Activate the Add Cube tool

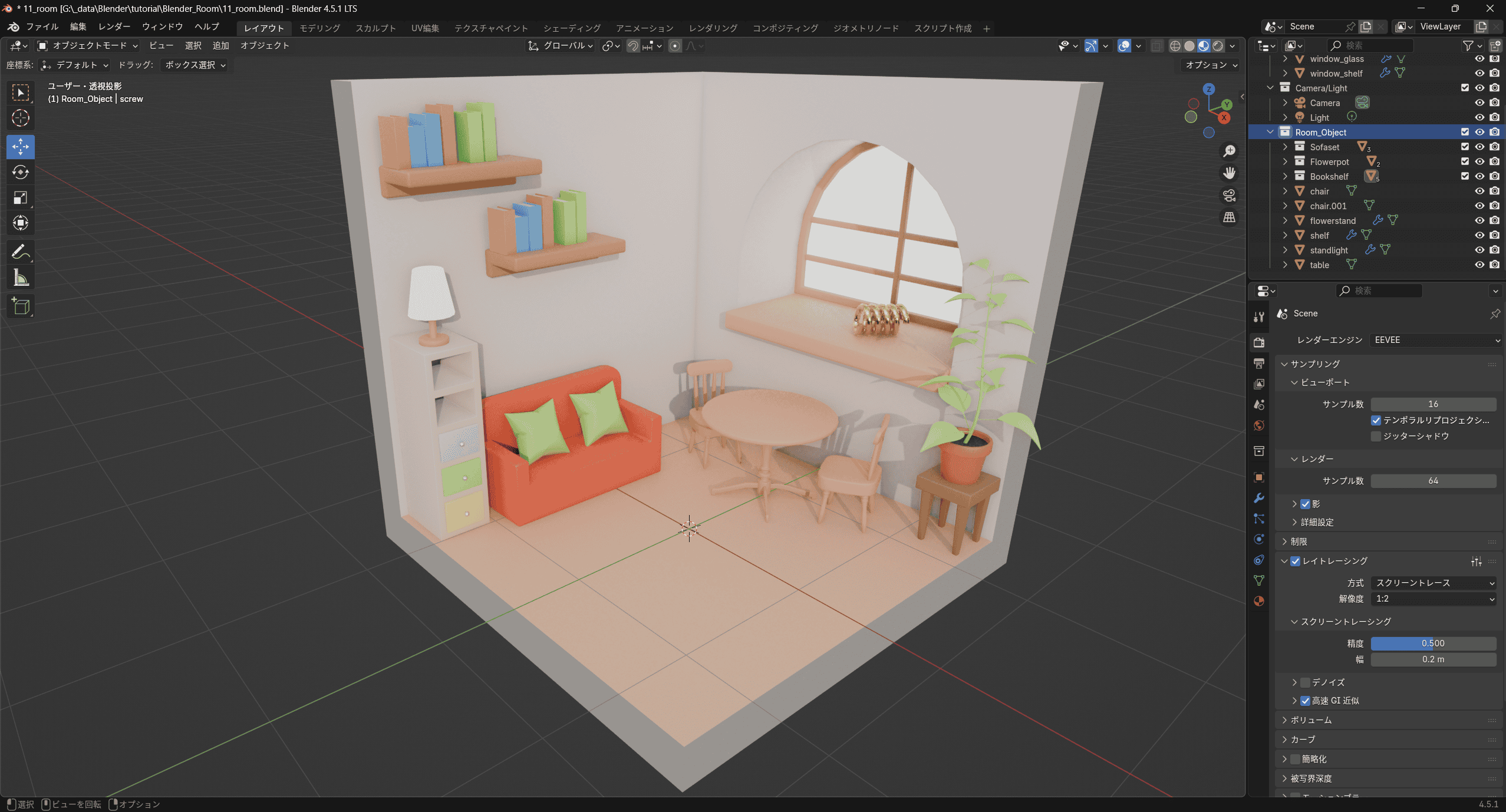point(21,306)
